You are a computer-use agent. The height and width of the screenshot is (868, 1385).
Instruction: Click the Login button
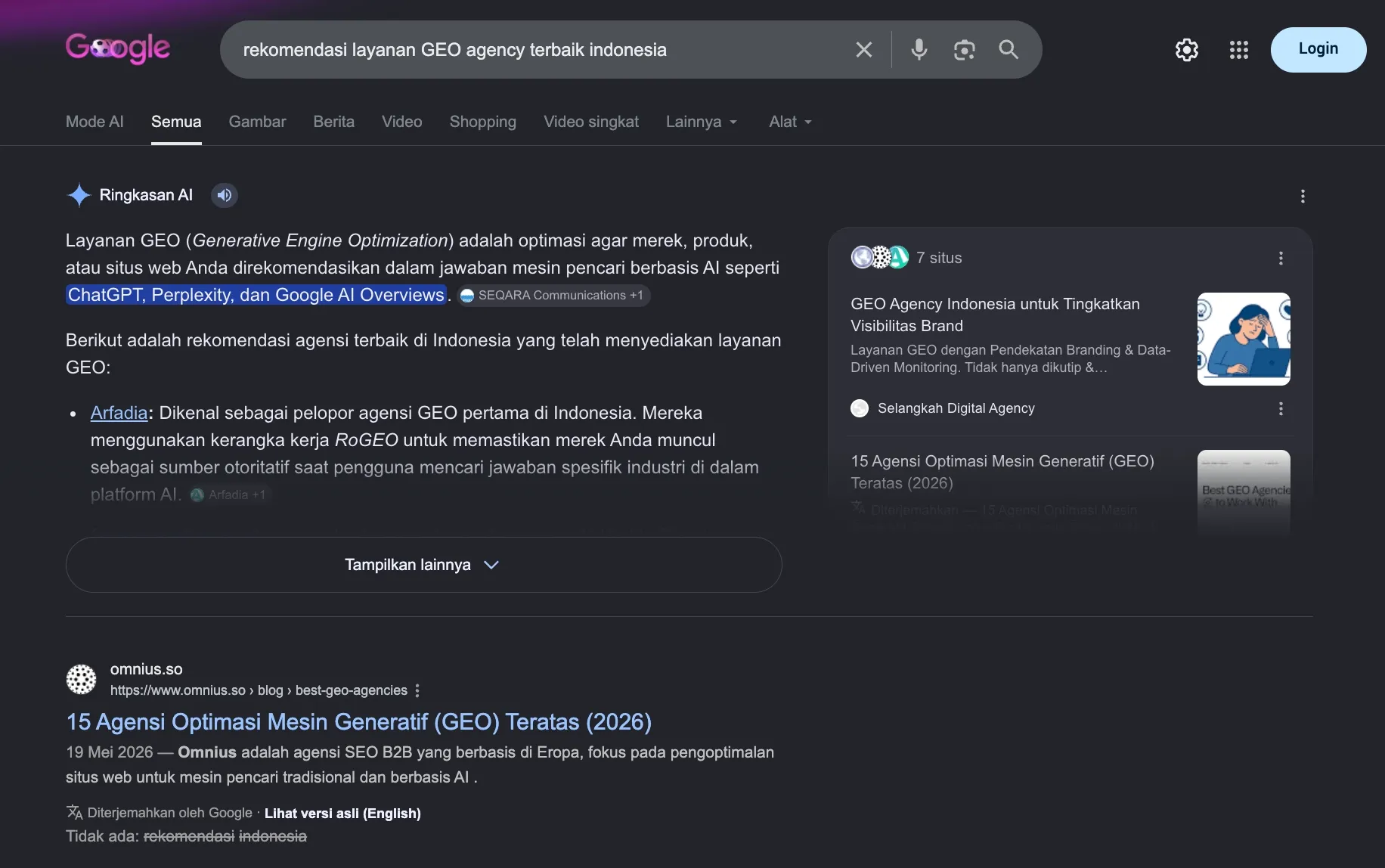click(1318, 50)
